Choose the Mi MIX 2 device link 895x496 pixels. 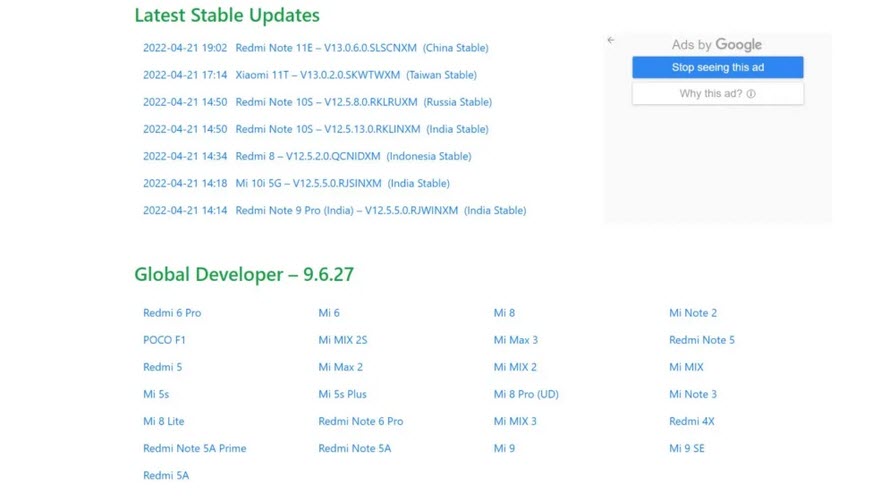[515, 367]
